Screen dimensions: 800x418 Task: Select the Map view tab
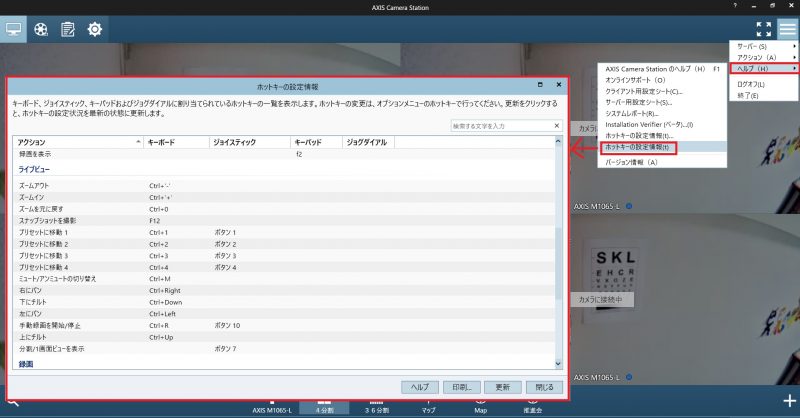pyautogui.click(x=481, y=407)
